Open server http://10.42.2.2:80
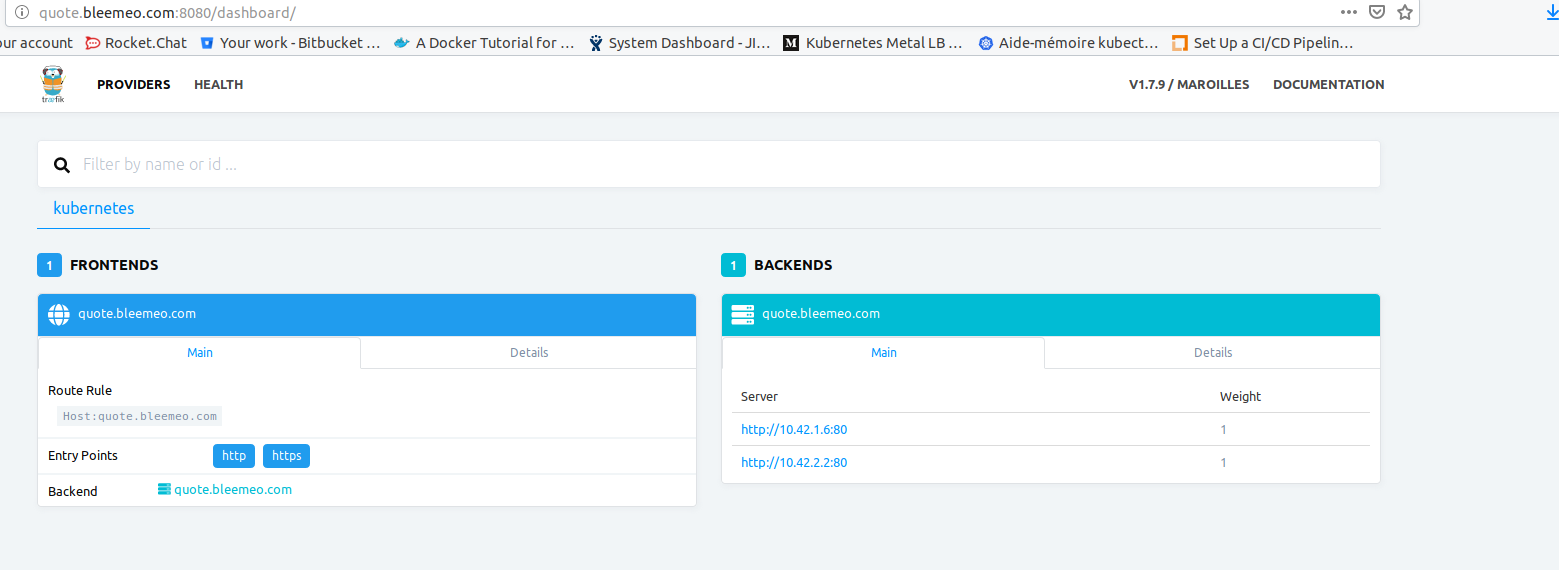1559x570 pixels. [794, 463]
